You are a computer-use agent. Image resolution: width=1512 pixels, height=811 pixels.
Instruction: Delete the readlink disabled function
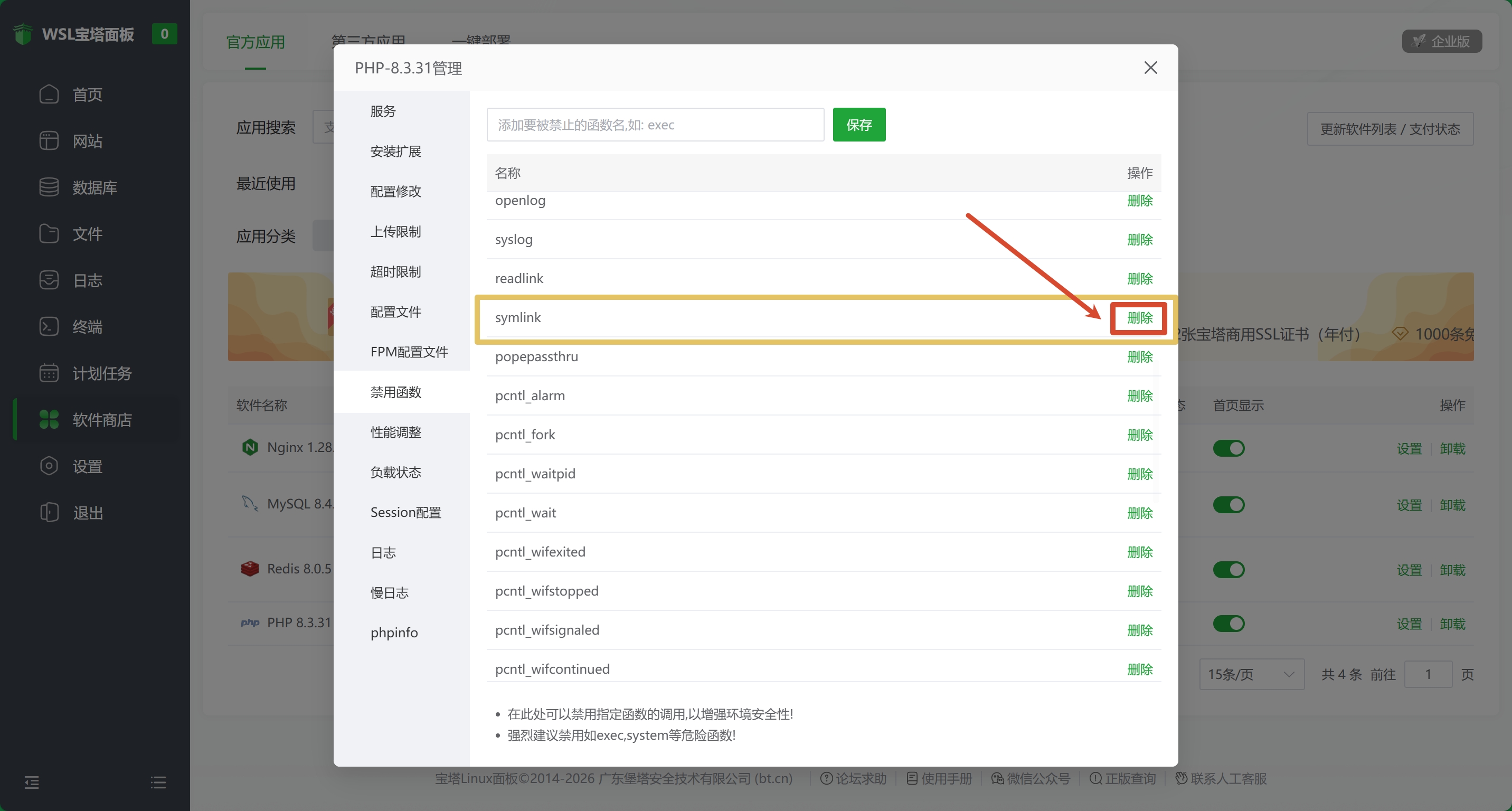(1140, 278)
